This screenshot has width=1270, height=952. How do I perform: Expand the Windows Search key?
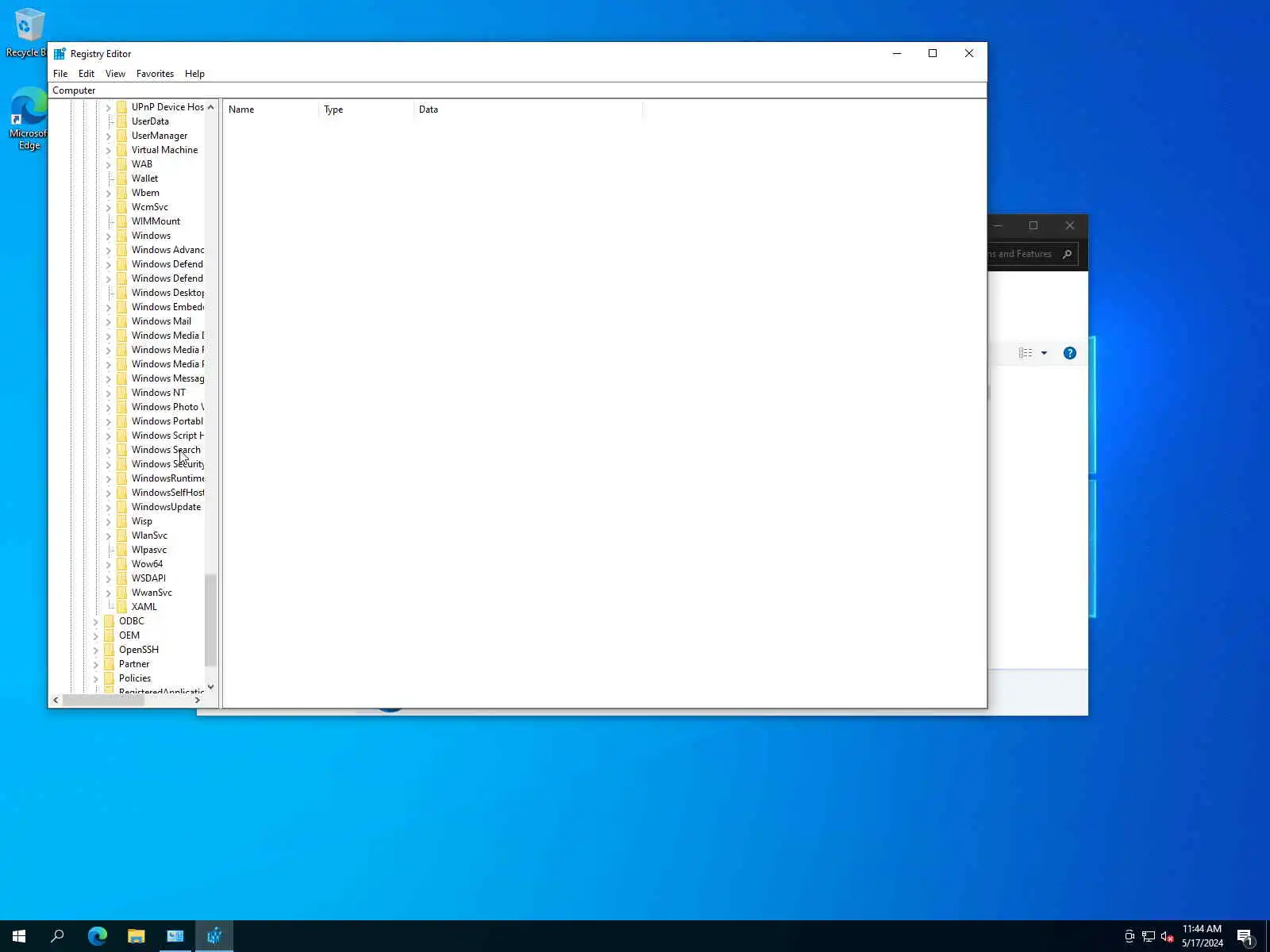[109, 450]
